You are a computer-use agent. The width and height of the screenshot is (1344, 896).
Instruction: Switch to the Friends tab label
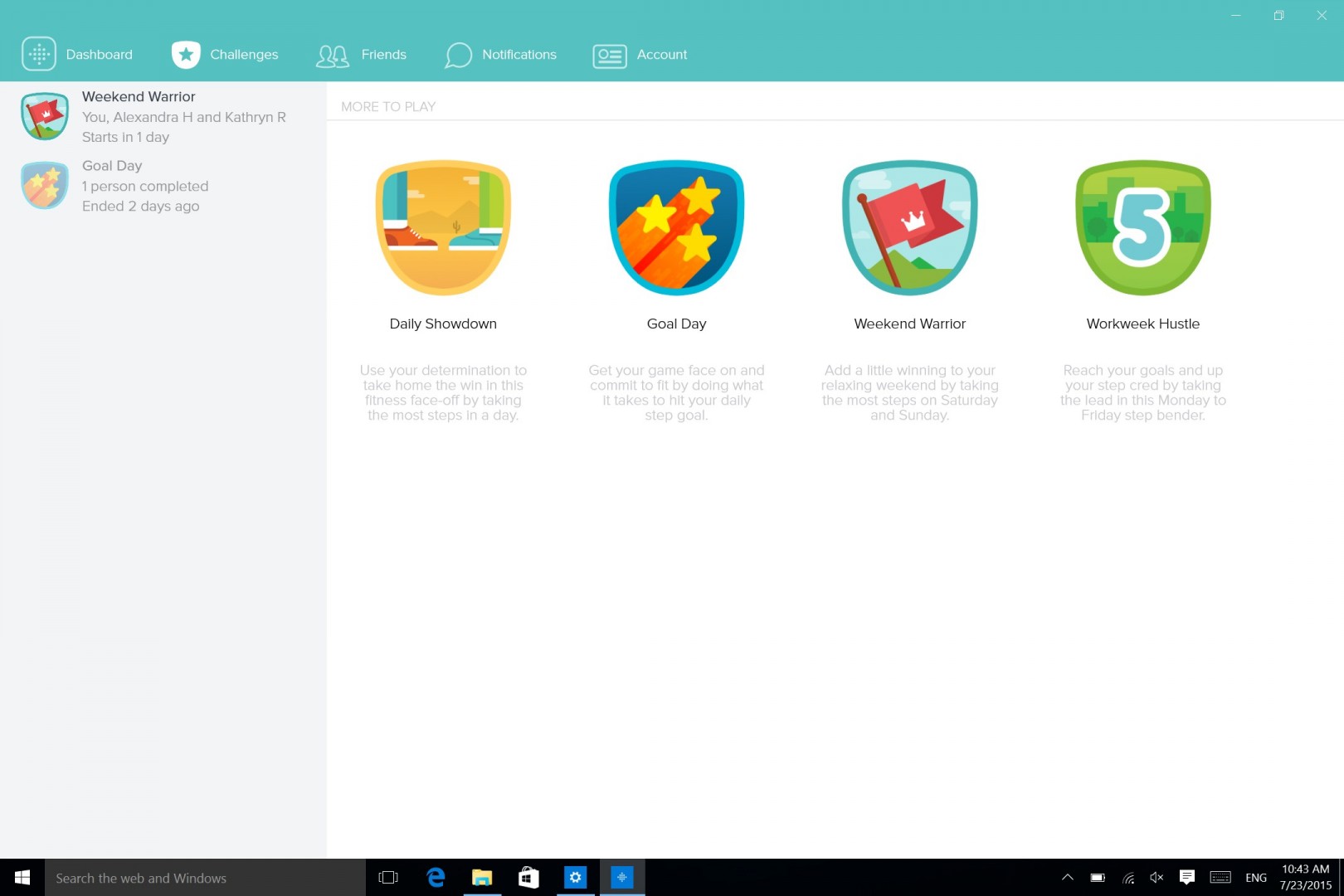[384, 54]
